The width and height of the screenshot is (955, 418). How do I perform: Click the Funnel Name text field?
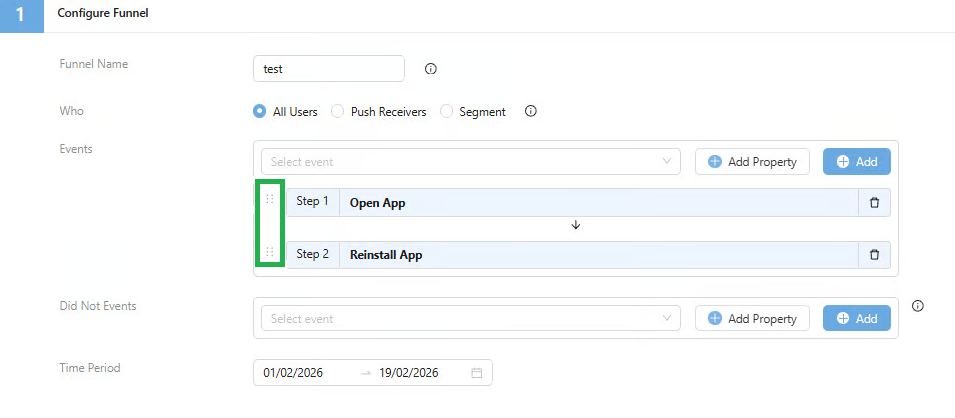[329, 69]
